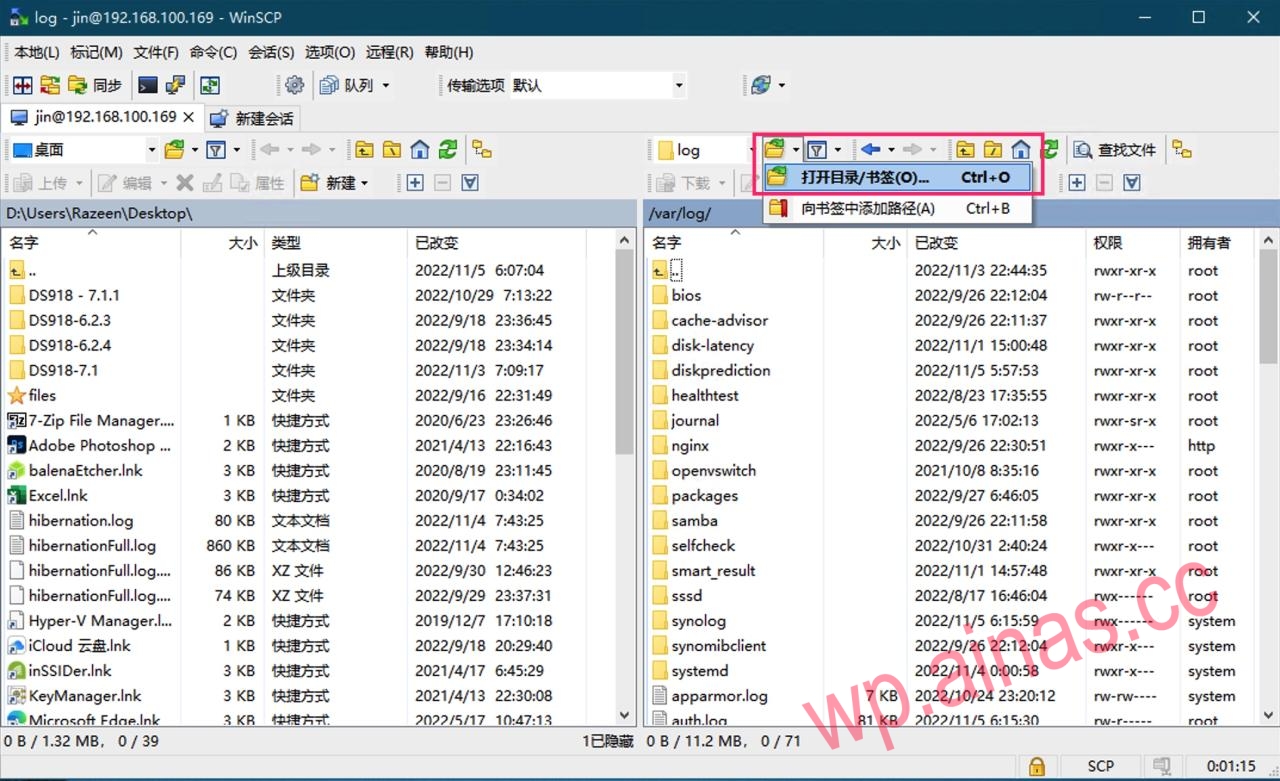The width and height of the screenshot is (1280, 781).
Task: Open directory folder icon in local panel toolbar
Action: click(x=174, y=150)
